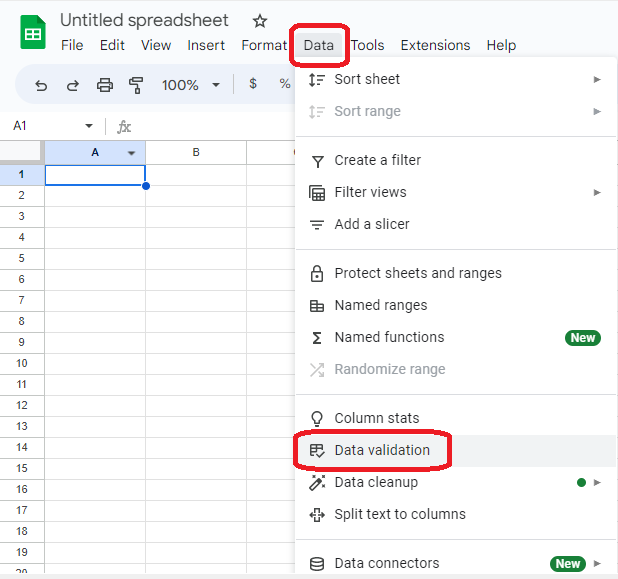This screenshot has height=579, width=618.
Task: Click the formula bar input
Action: [215, 127]
